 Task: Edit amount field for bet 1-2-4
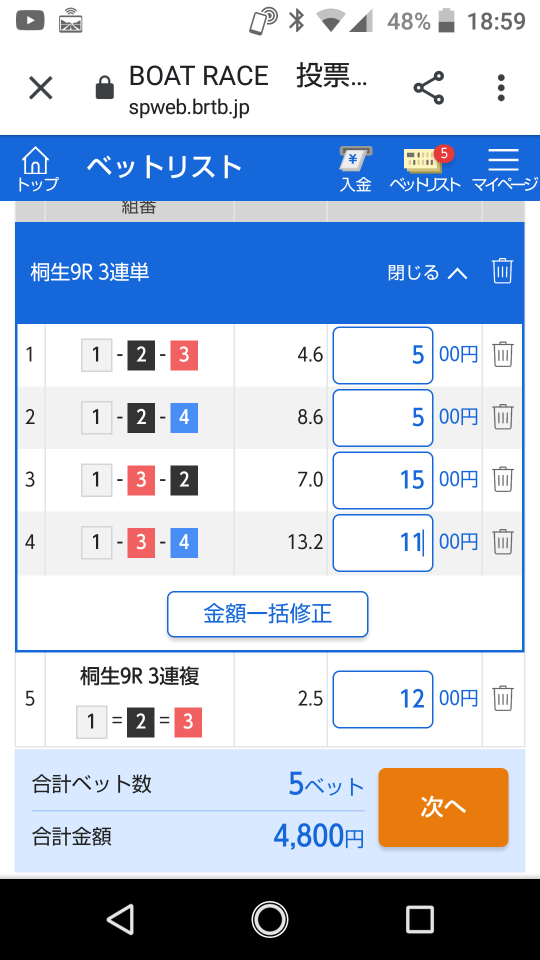[x=383, y=418]
